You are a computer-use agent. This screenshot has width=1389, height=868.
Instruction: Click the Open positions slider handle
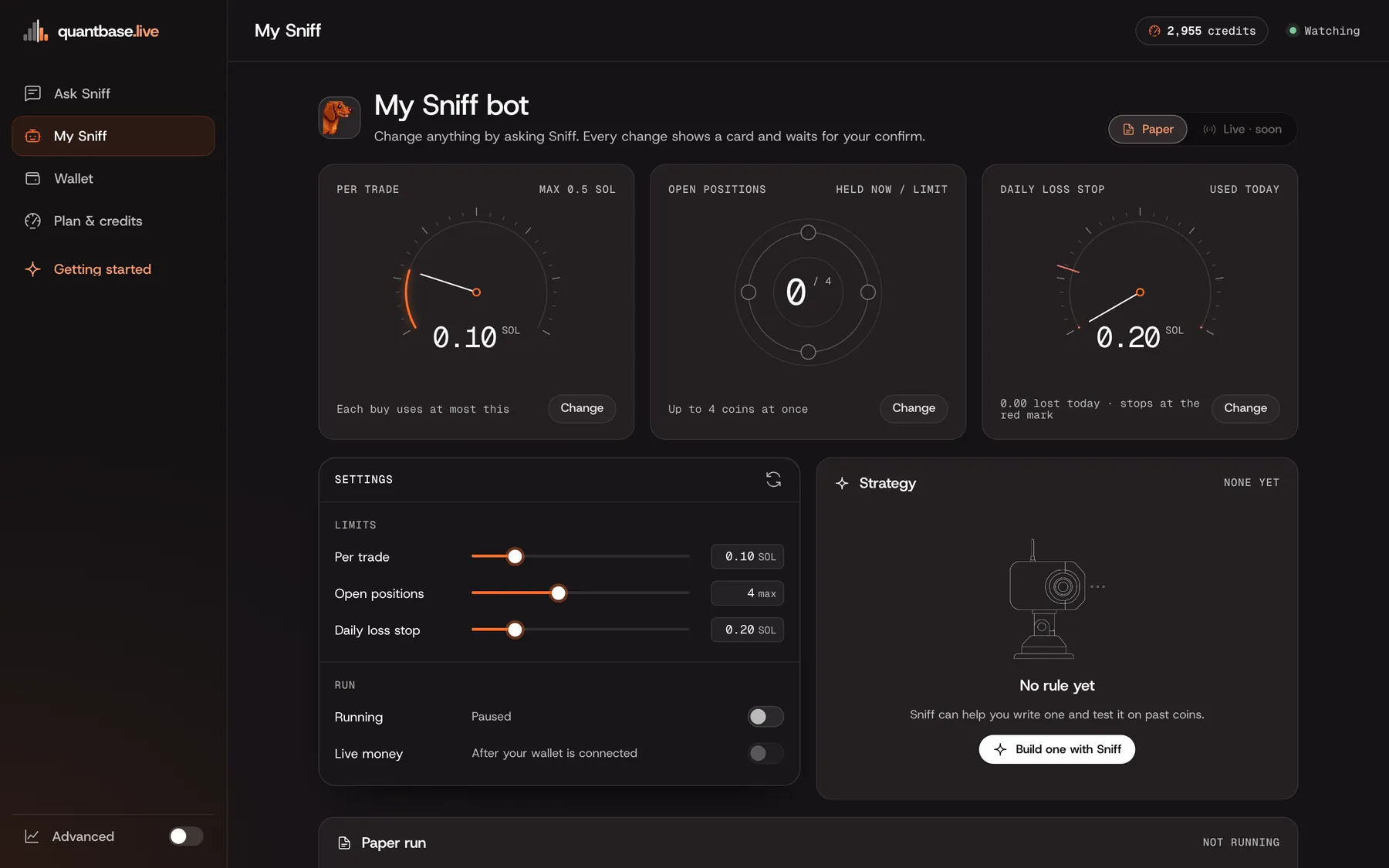point(558,593)
